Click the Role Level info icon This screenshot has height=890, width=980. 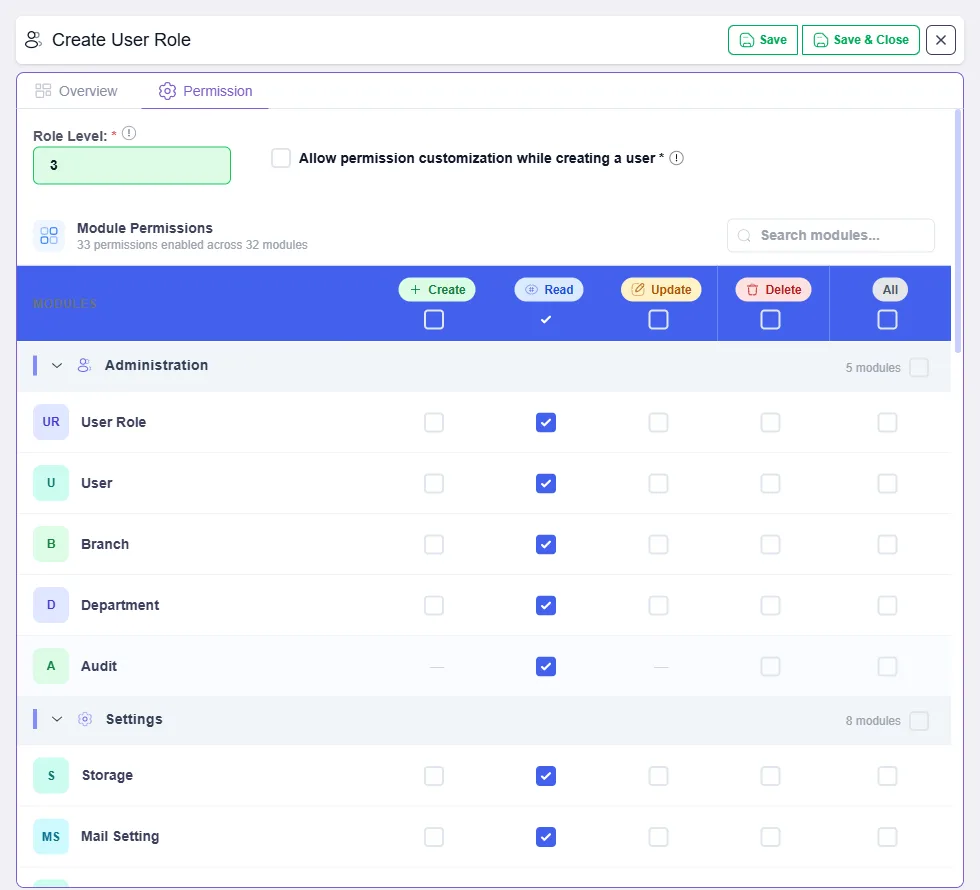[129, 133]
